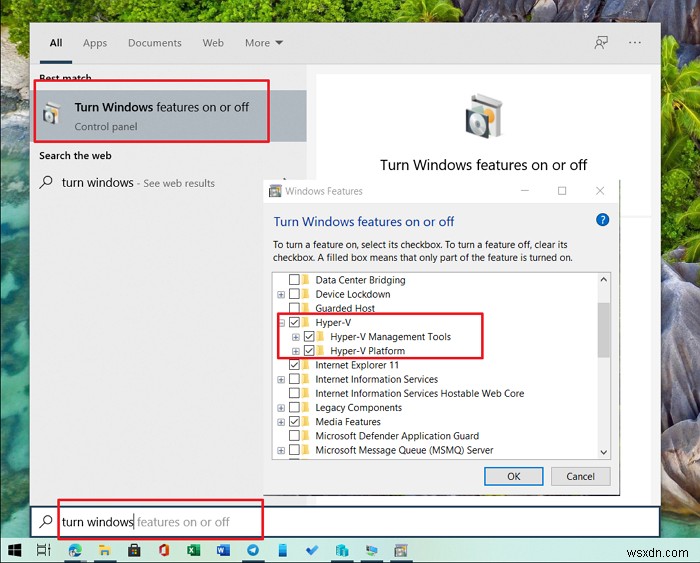Click OK in Windows Features dialog
Screen dimensions: 700x563
tap(513, 476)
